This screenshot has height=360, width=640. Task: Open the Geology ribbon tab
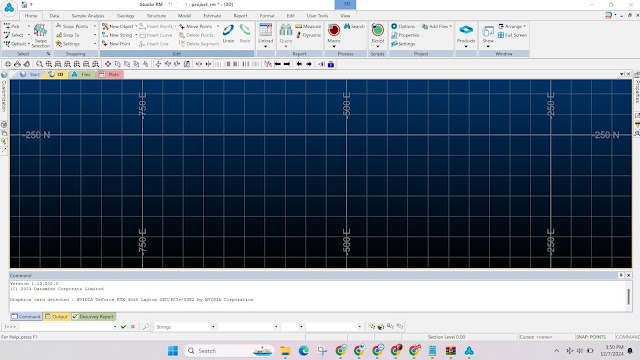126,16
